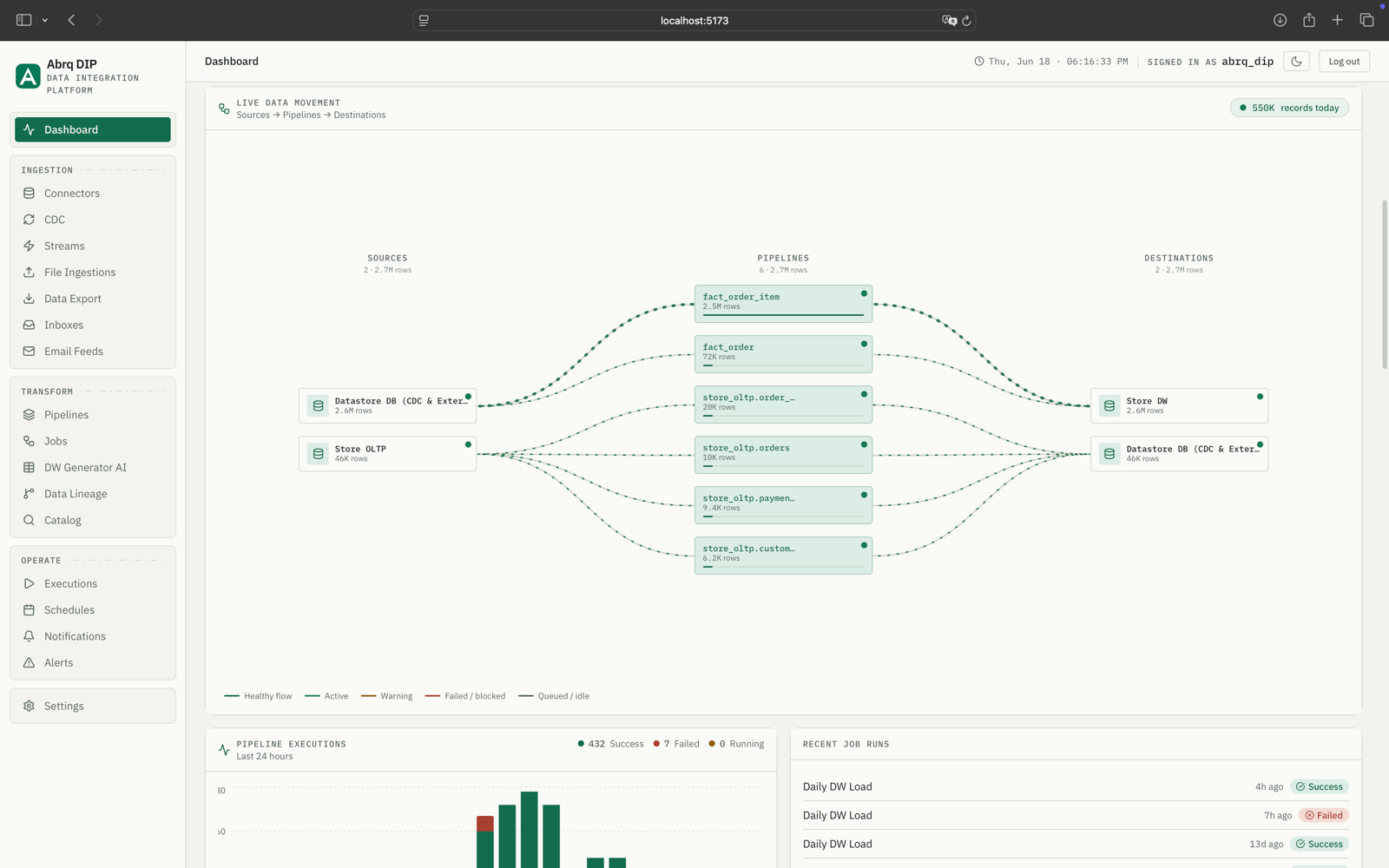This screenshot has height=868, width=1389.
Task: Click the browser address bar showing localhost:5173
Action: (x=694, y=20)
